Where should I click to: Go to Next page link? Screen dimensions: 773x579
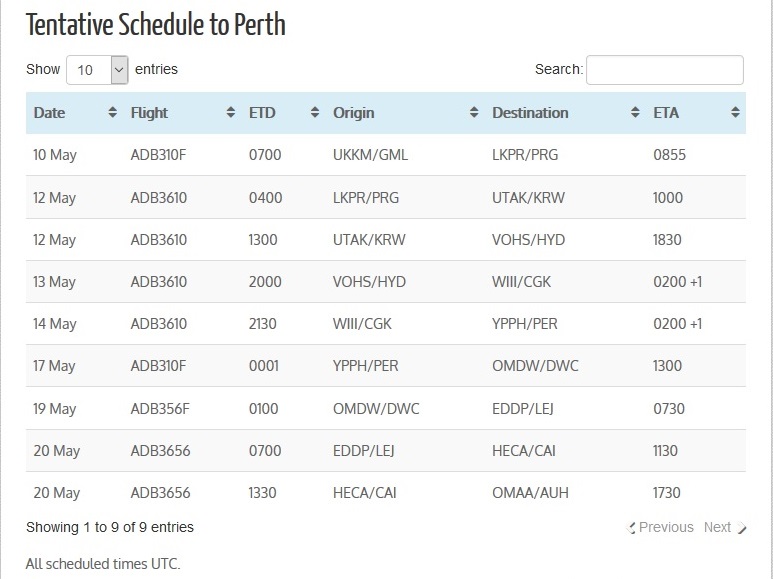point(725,527)
